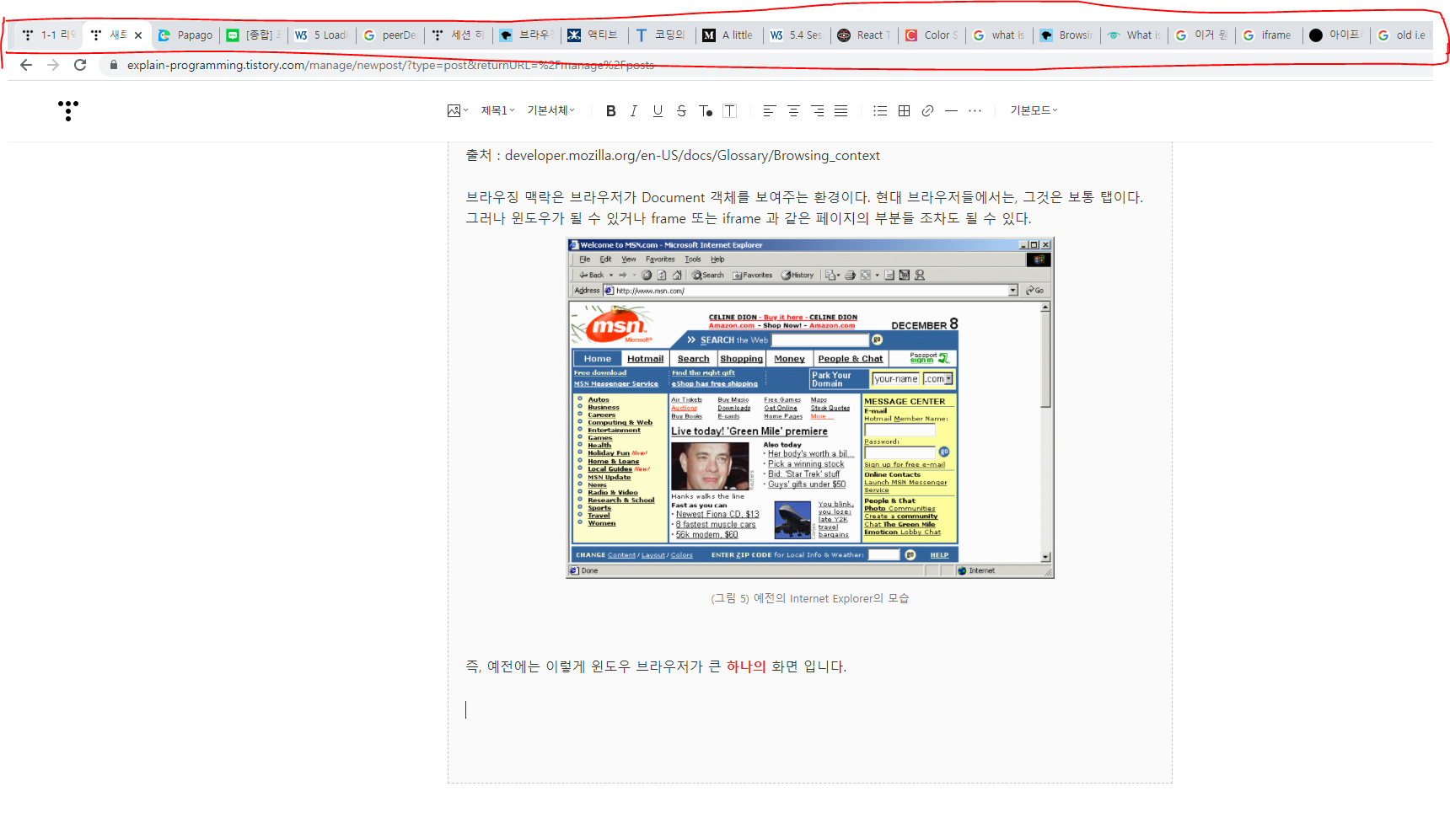Switch to the 세션 tab
The width and height of the screenshot is (1450, 840).
coord(459,35)
